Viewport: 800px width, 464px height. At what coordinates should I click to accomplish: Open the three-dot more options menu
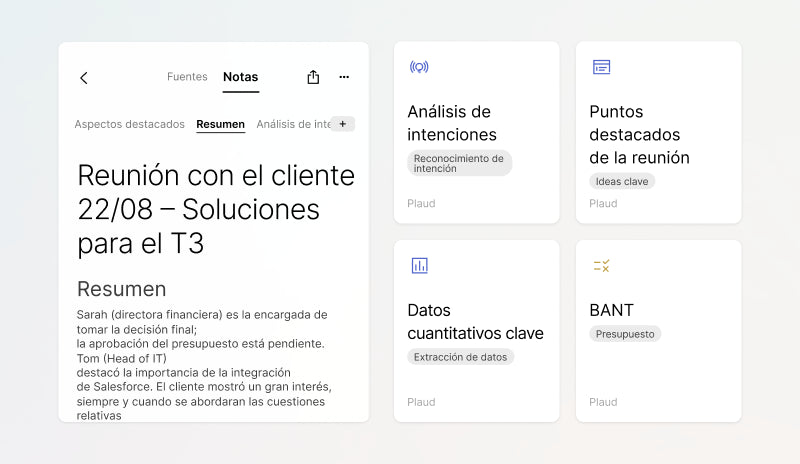(x=344, y=77)
